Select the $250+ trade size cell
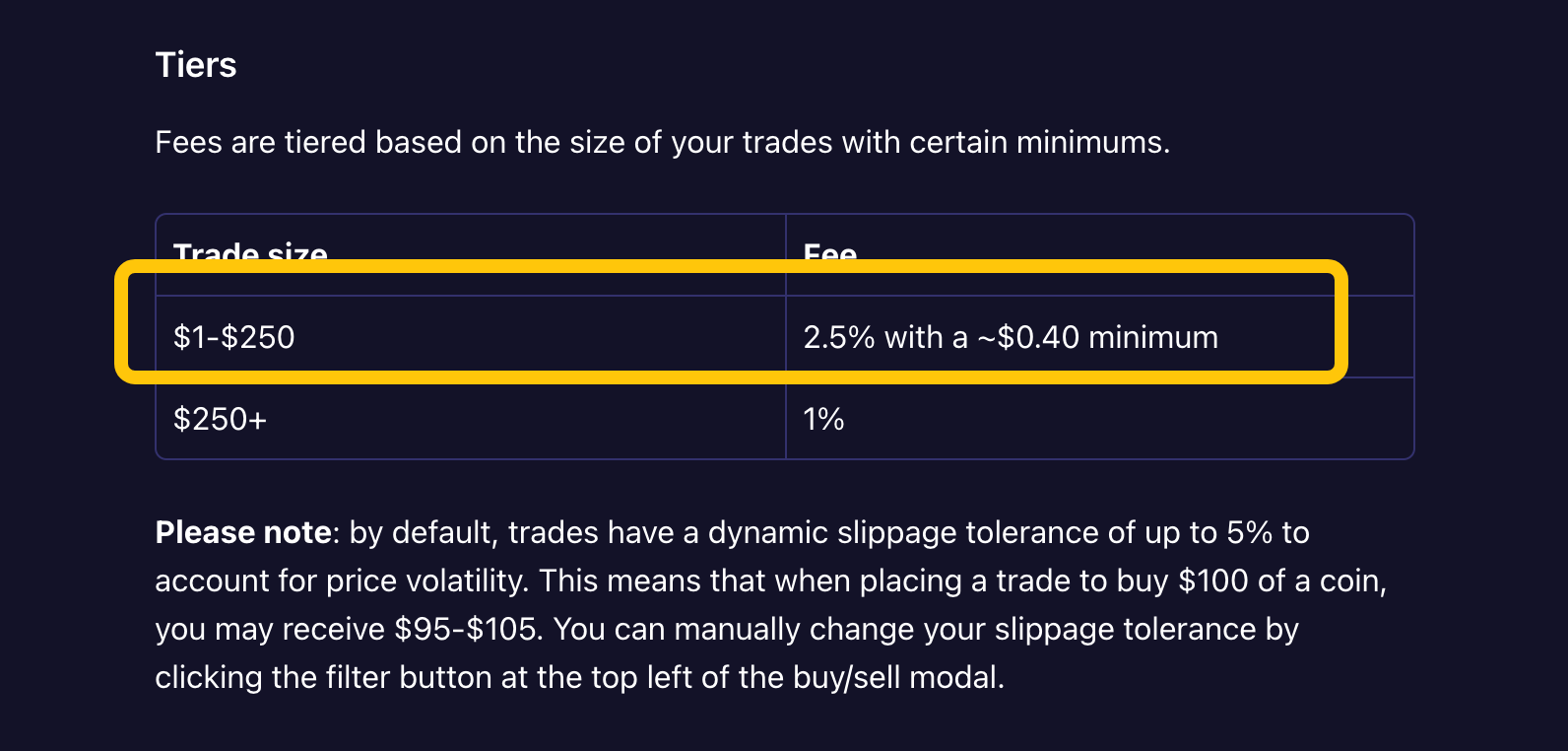This screenshot has width=1568, height=751. (x=220, y=420)
